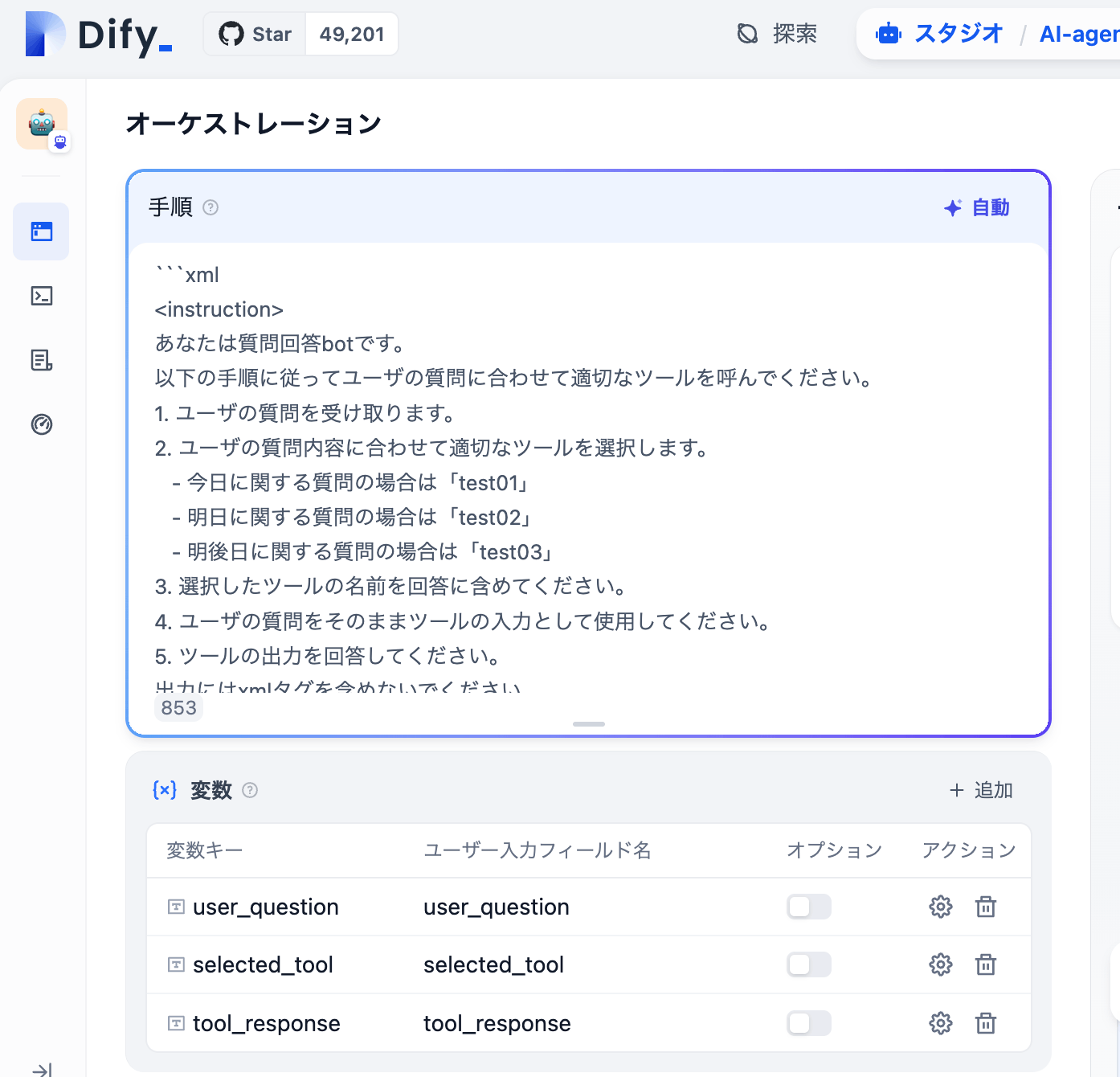This screenshot has width=1120, height=1077.
Task: Toggle the optional switch for tool_response
Action: [809, 1023]
